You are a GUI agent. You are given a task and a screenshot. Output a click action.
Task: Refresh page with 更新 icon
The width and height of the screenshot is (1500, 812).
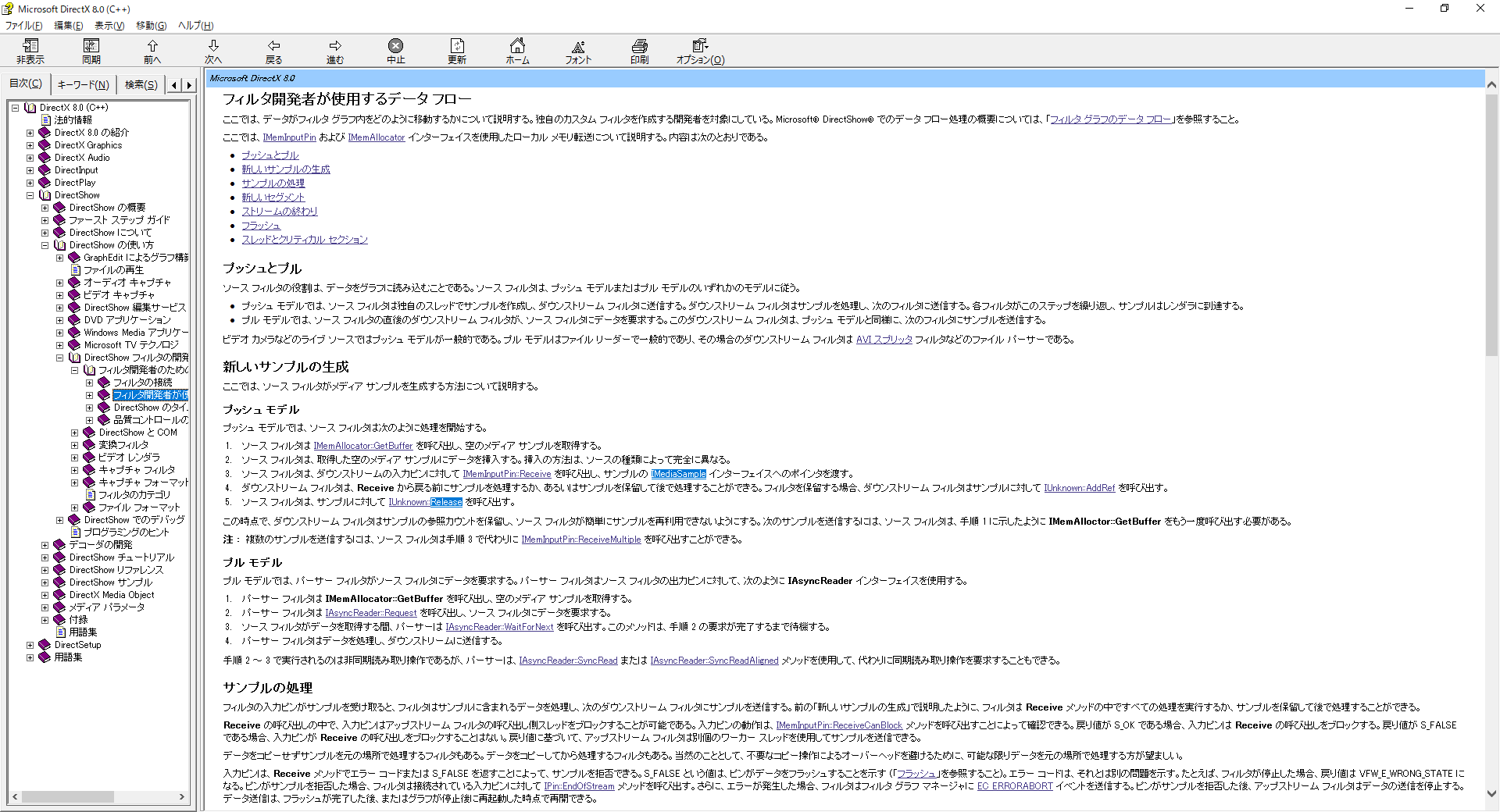point(457,45)
